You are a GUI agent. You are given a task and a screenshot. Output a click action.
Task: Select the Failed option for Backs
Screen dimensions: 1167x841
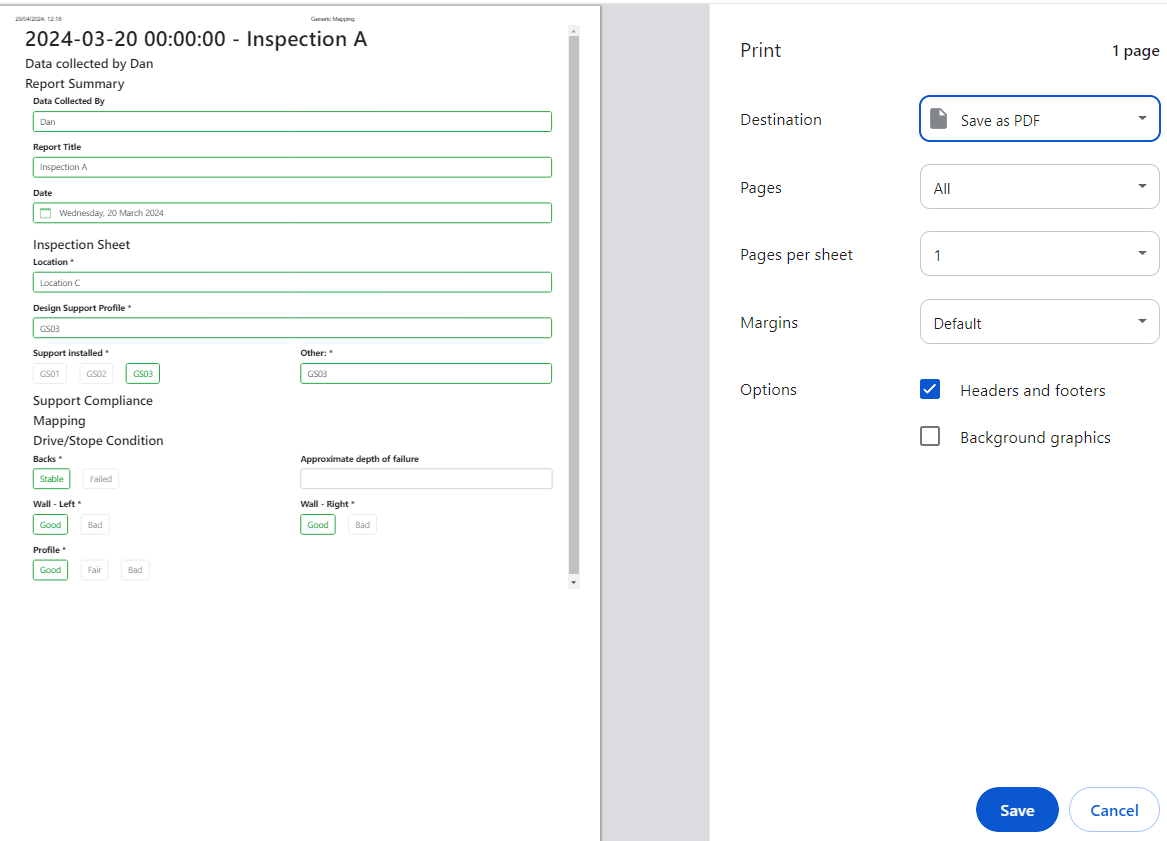coord(101,479)
